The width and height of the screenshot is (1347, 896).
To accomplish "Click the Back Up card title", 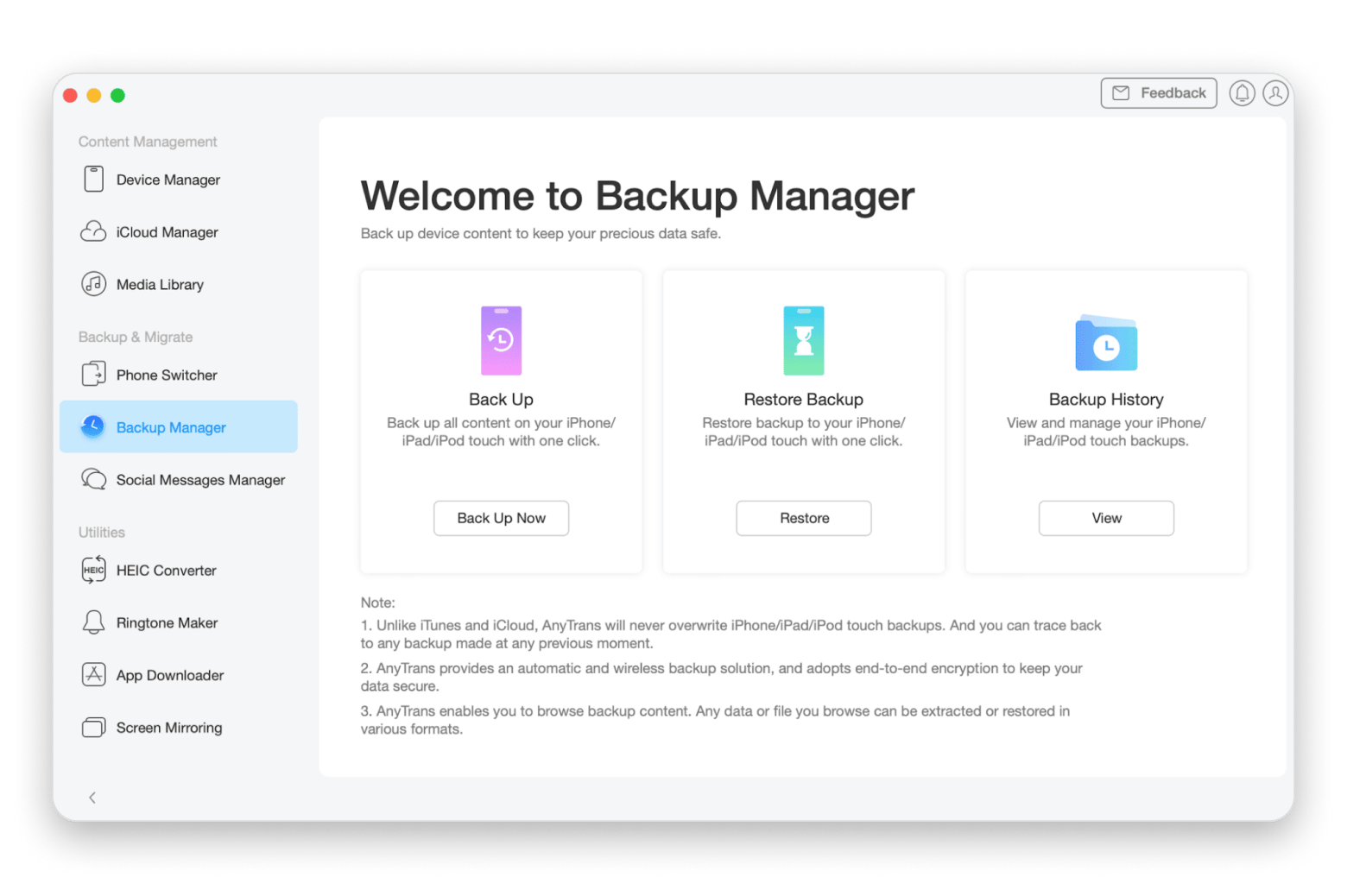I will click(x=501, y=400).
